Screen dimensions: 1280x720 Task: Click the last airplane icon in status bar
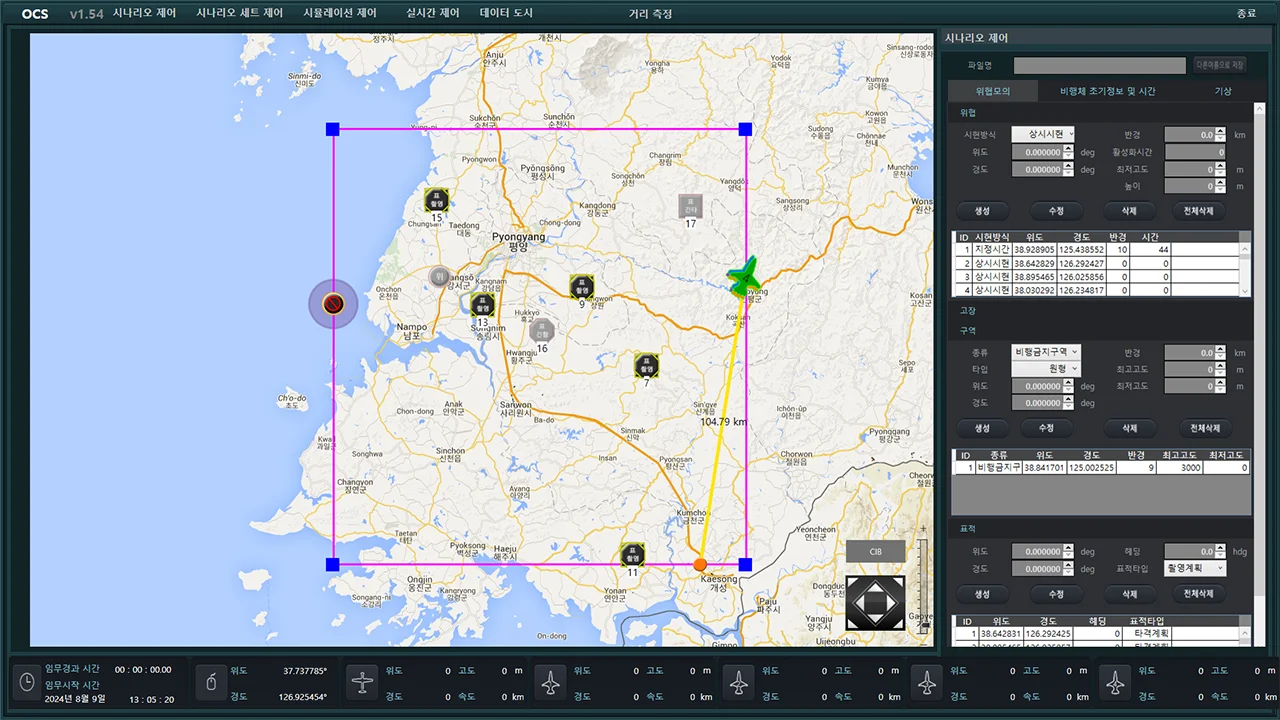point(1115,682)
